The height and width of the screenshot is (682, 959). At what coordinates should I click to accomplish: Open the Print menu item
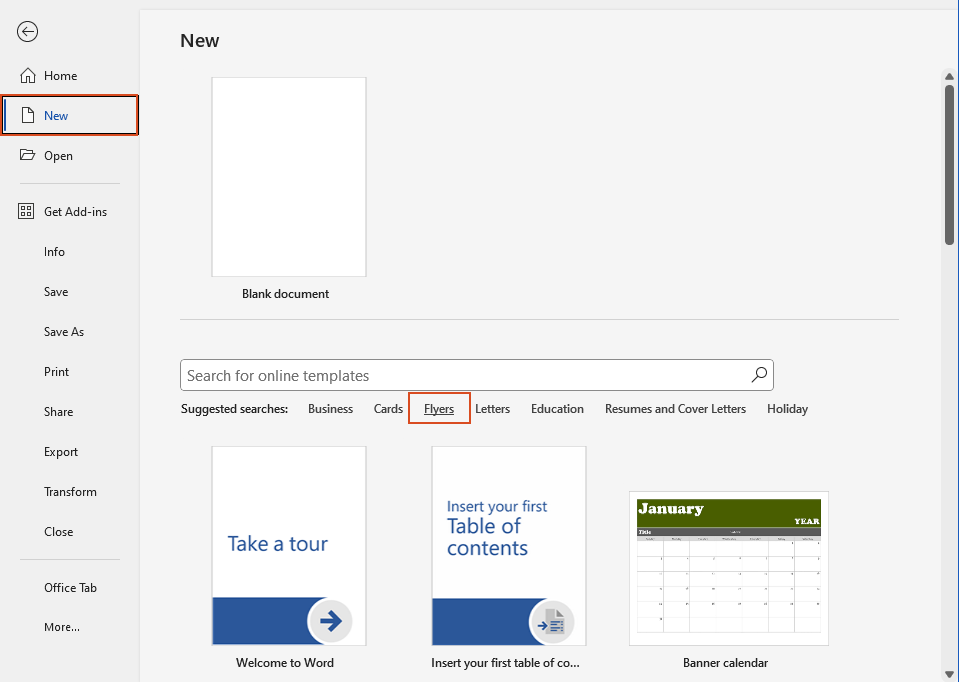pyautogui.click(x=56, y=371)
